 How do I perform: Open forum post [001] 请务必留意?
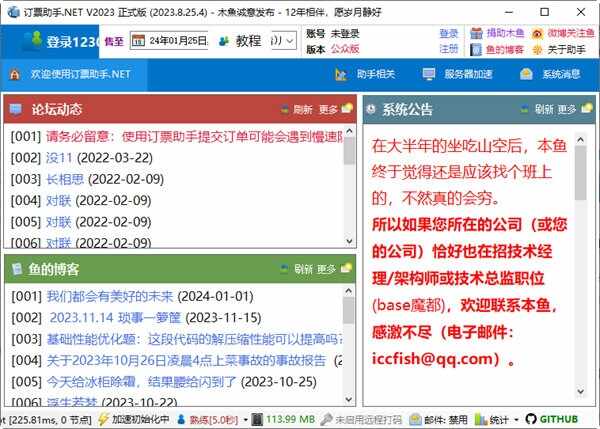[194, 137]
